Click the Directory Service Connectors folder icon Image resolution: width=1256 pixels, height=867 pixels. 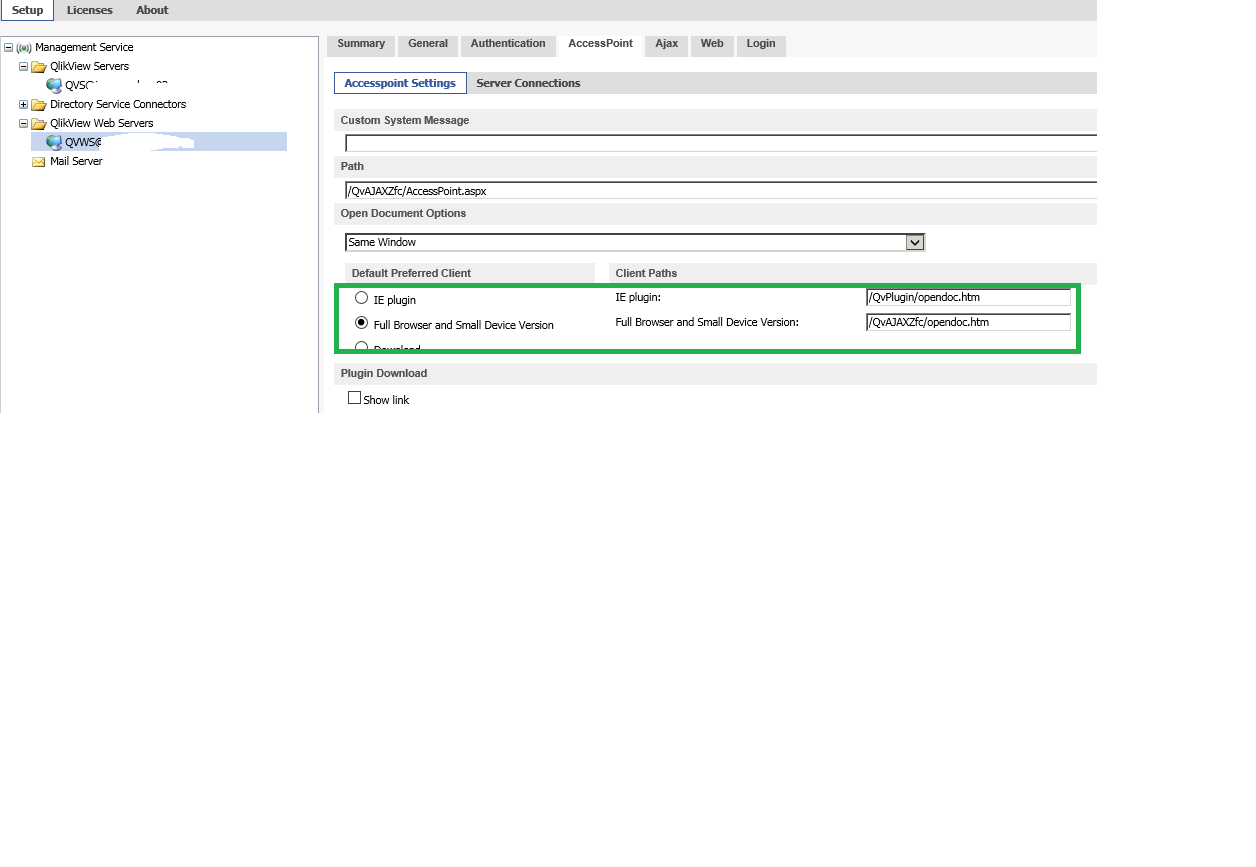coord(39,104)
